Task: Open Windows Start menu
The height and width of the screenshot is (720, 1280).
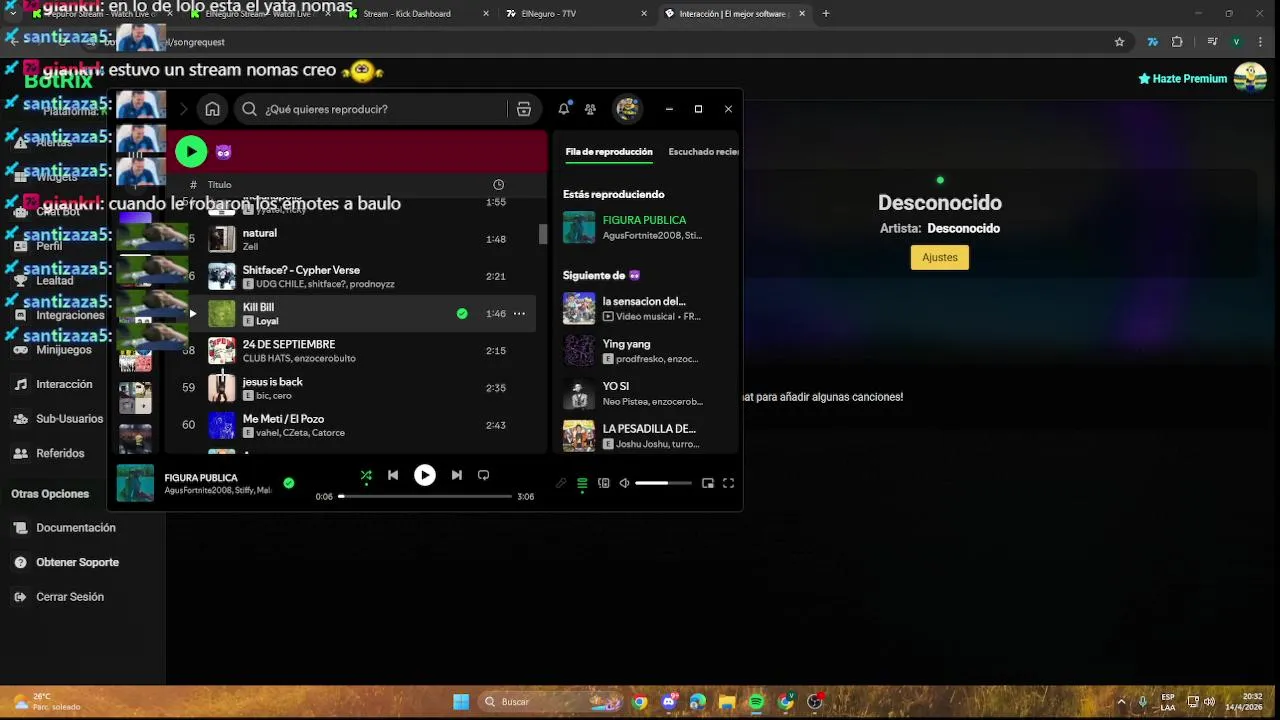Action: 461,702
